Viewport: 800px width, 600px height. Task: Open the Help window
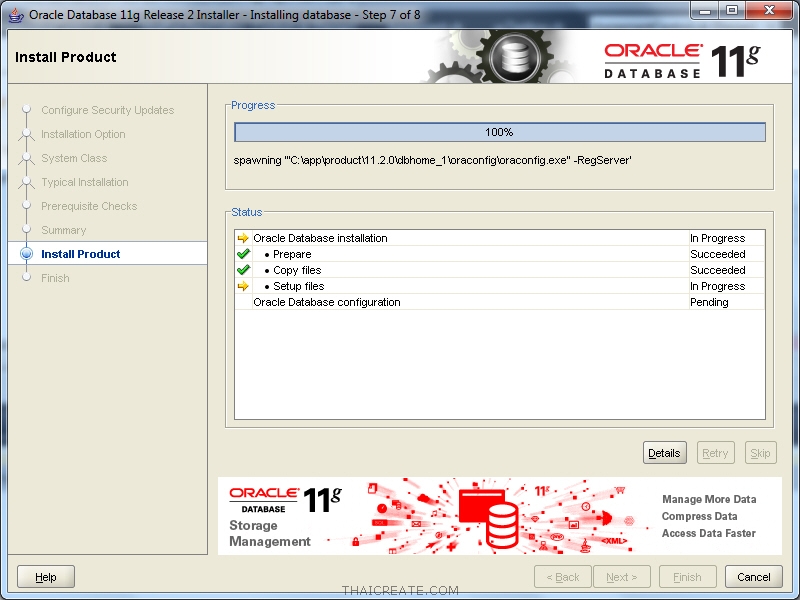45,576
